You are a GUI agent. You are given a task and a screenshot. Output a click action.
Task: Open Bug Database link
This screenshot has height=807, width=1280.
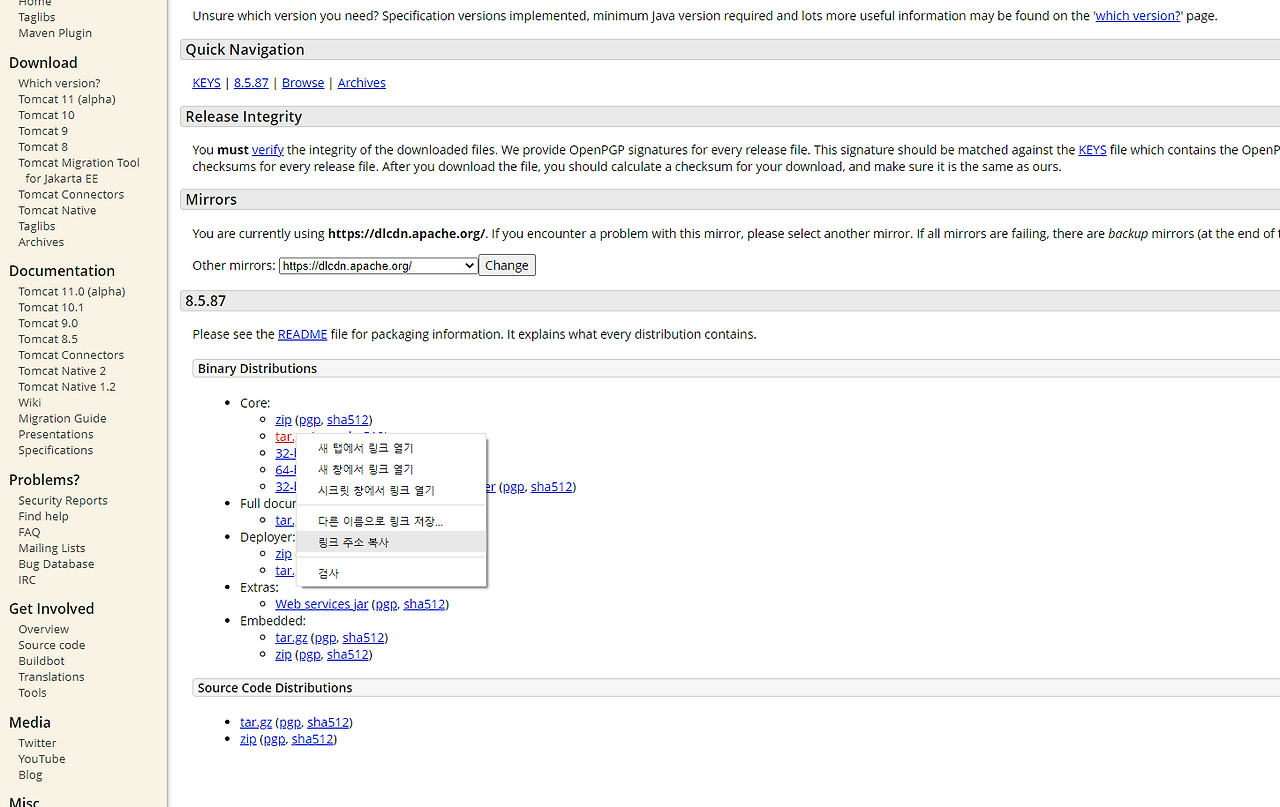tap(56, 565)
